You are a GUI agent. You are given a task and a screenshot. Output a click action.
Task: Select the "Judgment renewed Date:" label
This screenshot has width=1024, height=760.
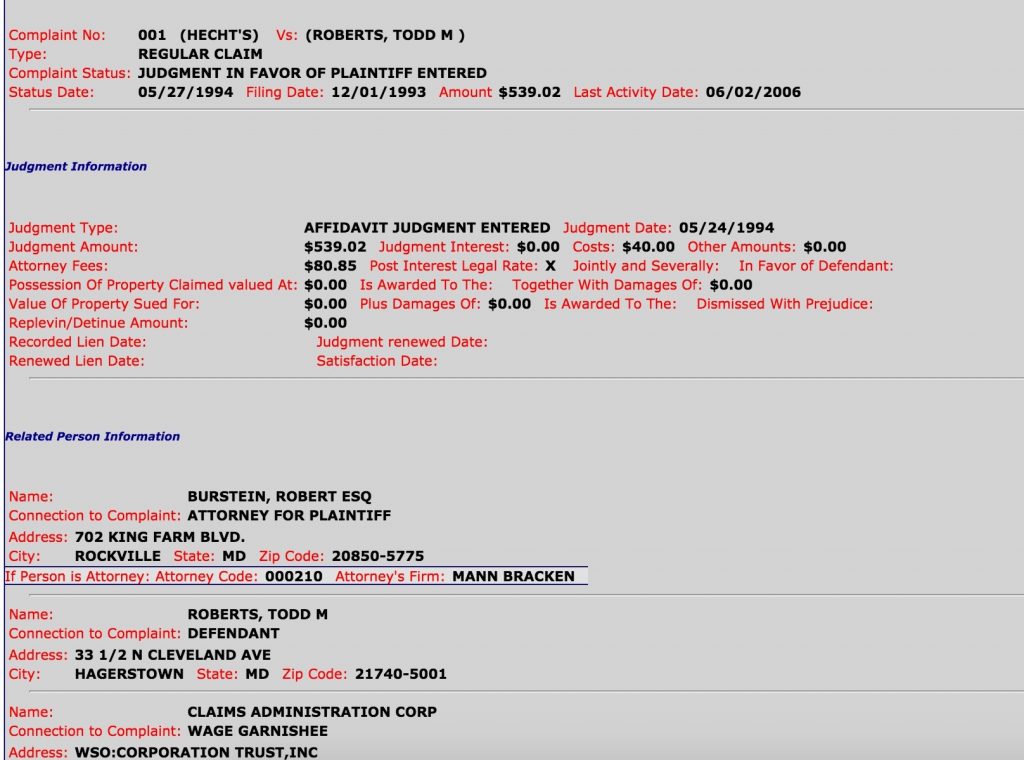click(x=402, y=341)
